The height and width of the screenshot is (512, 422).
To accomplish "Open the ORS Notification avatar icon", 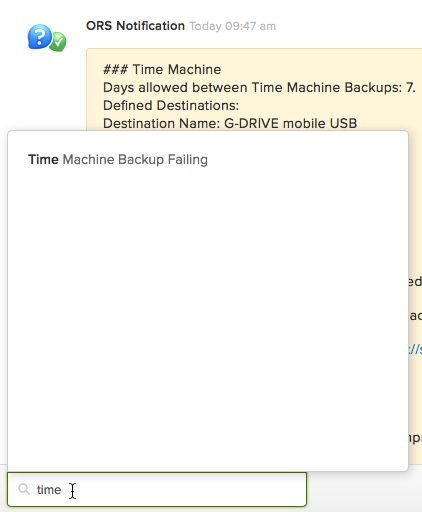I will 47,38.
